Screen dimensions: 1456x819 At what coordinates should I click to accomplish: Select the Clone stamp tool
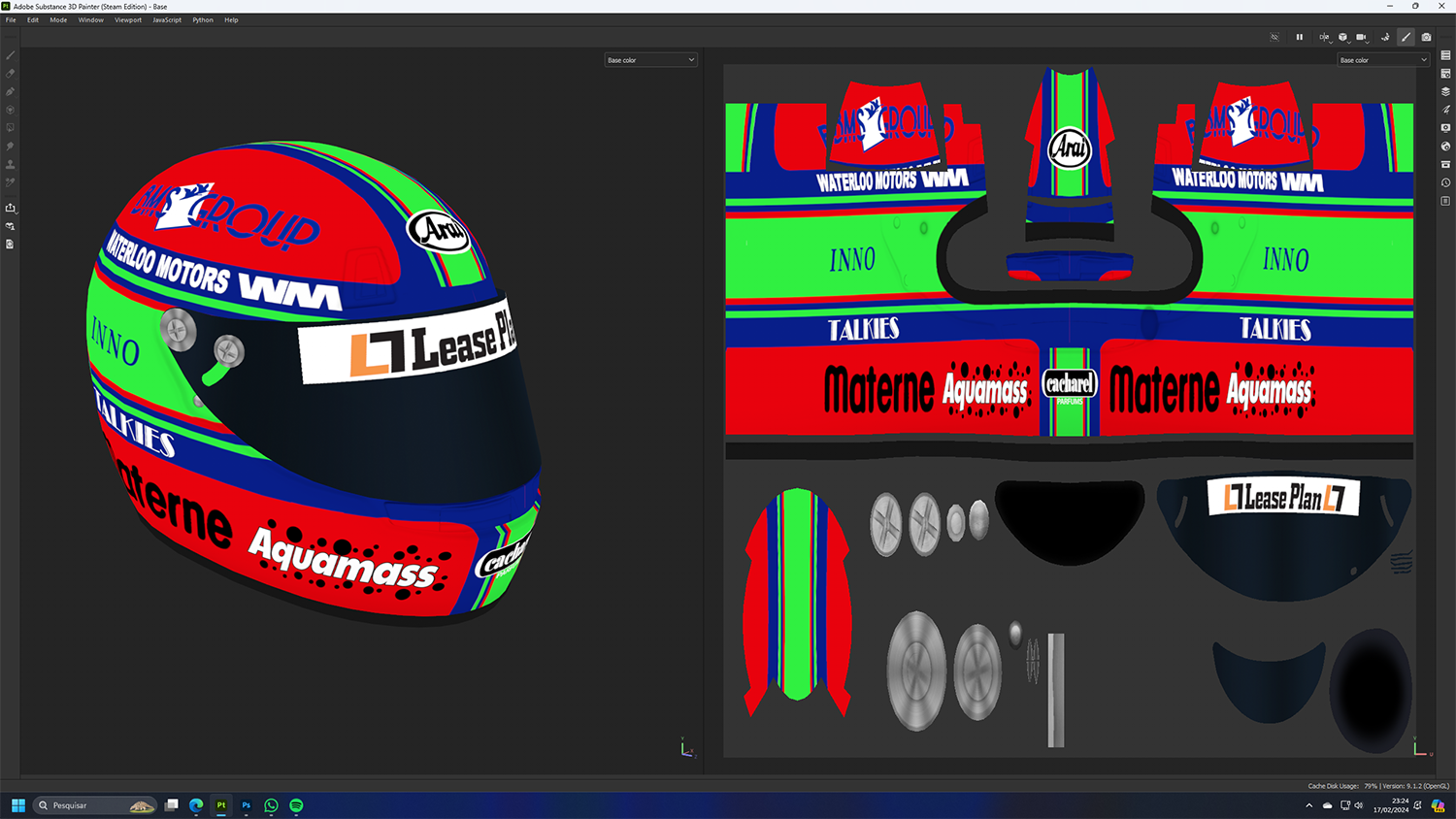coord(11,164)
